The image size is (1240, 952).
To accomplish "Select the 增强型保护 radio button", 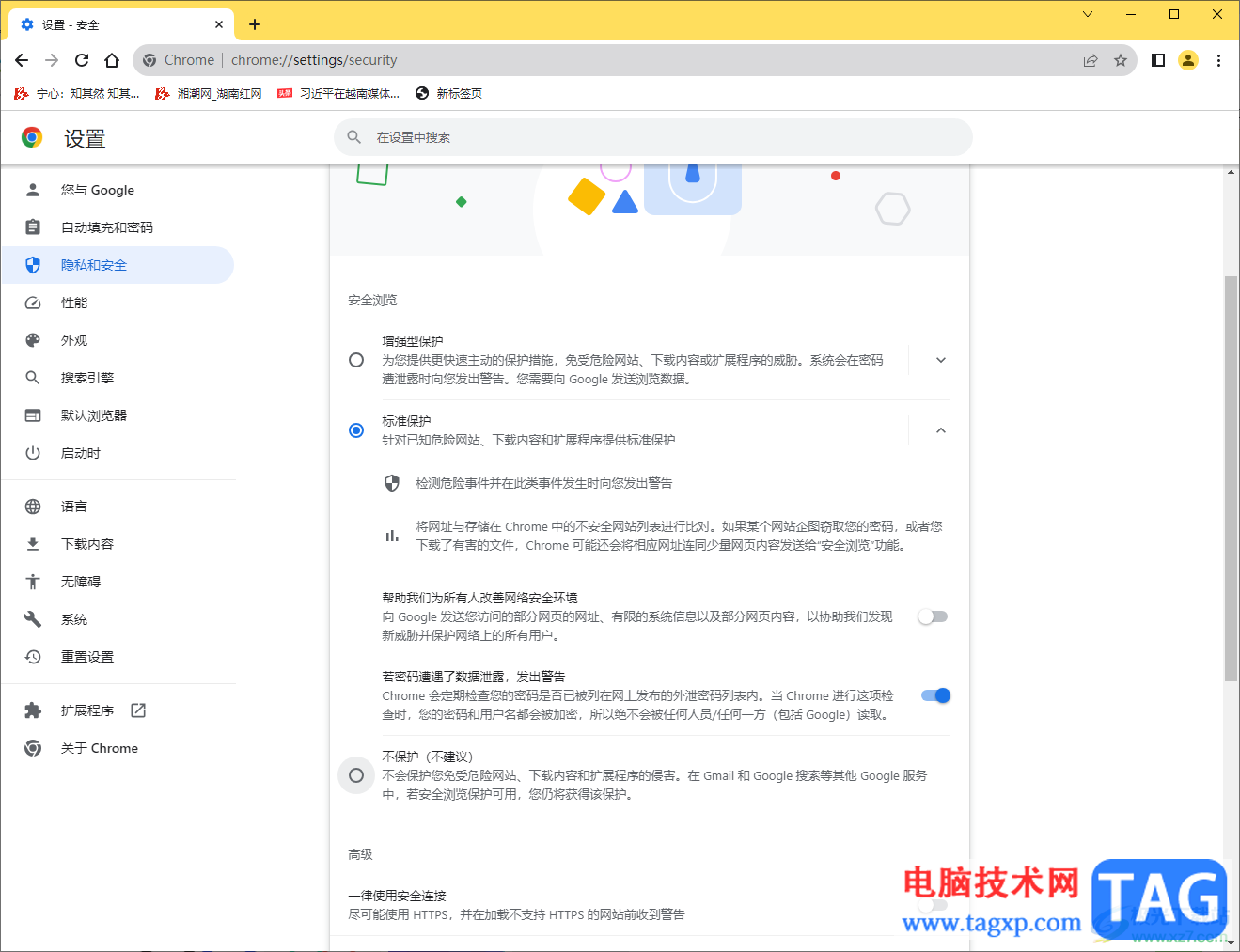I will 356,360.
